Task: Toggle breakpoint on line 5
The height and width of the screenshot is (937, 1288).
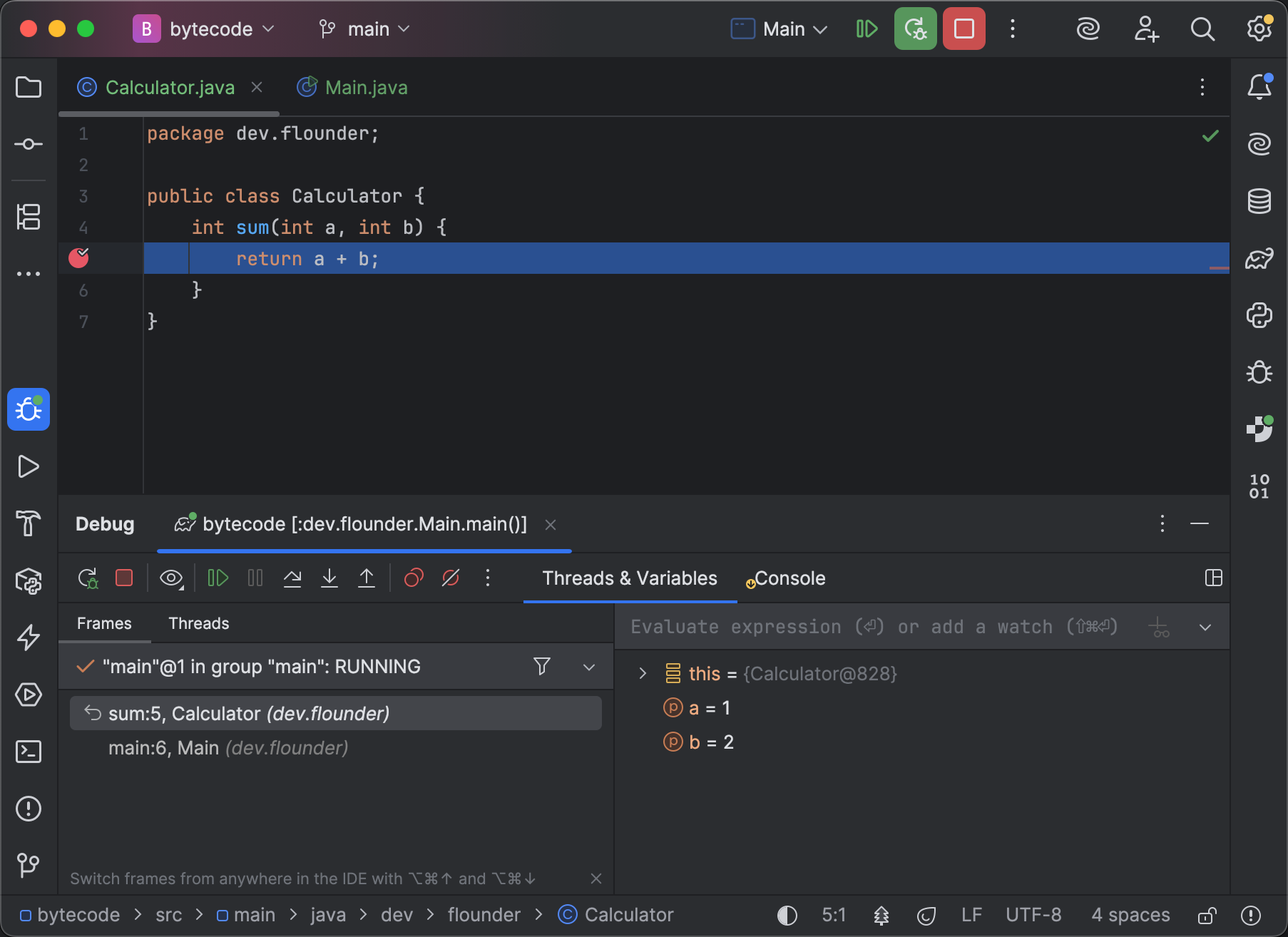Action: [x=78, y=258]
